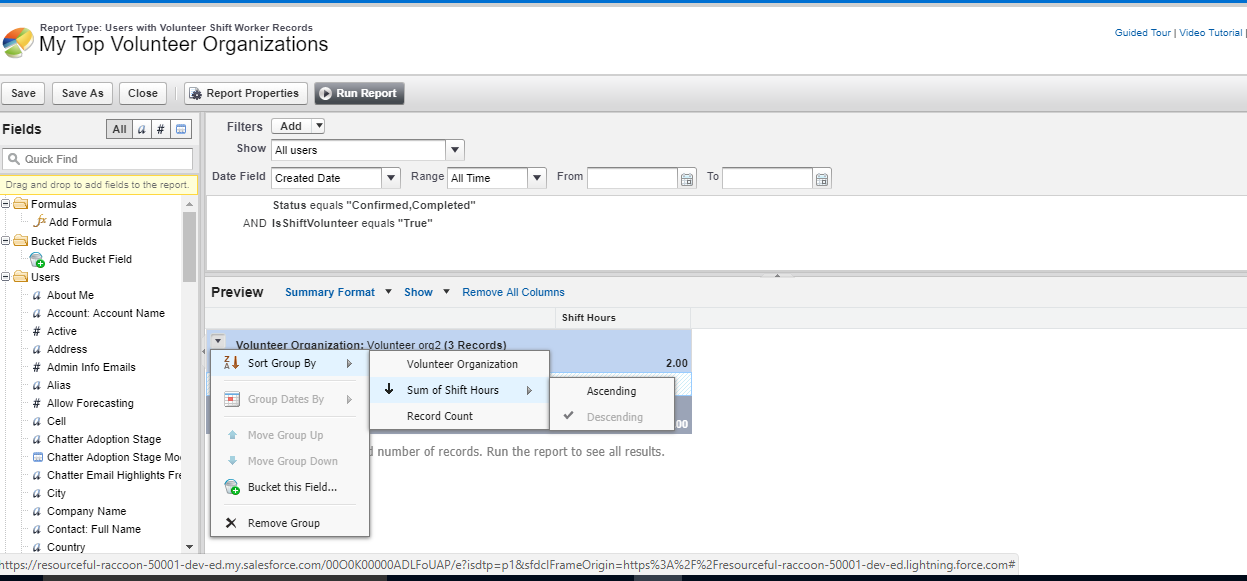Click the Shift Hours column header
Viewport: 1247px width, 581px height.
pos(623,318)
